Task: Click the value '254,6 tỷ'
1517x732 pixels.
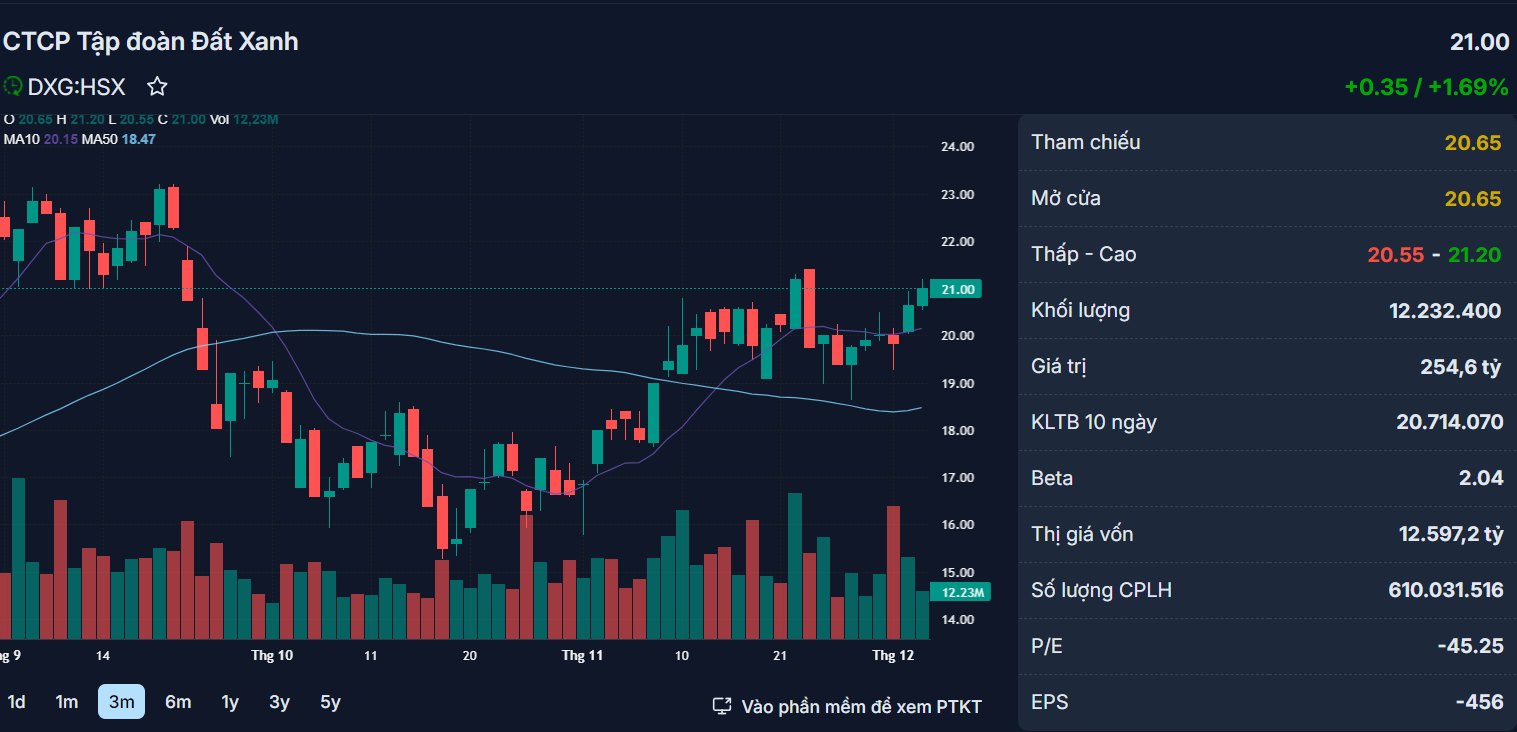Action: point(1461,367)
